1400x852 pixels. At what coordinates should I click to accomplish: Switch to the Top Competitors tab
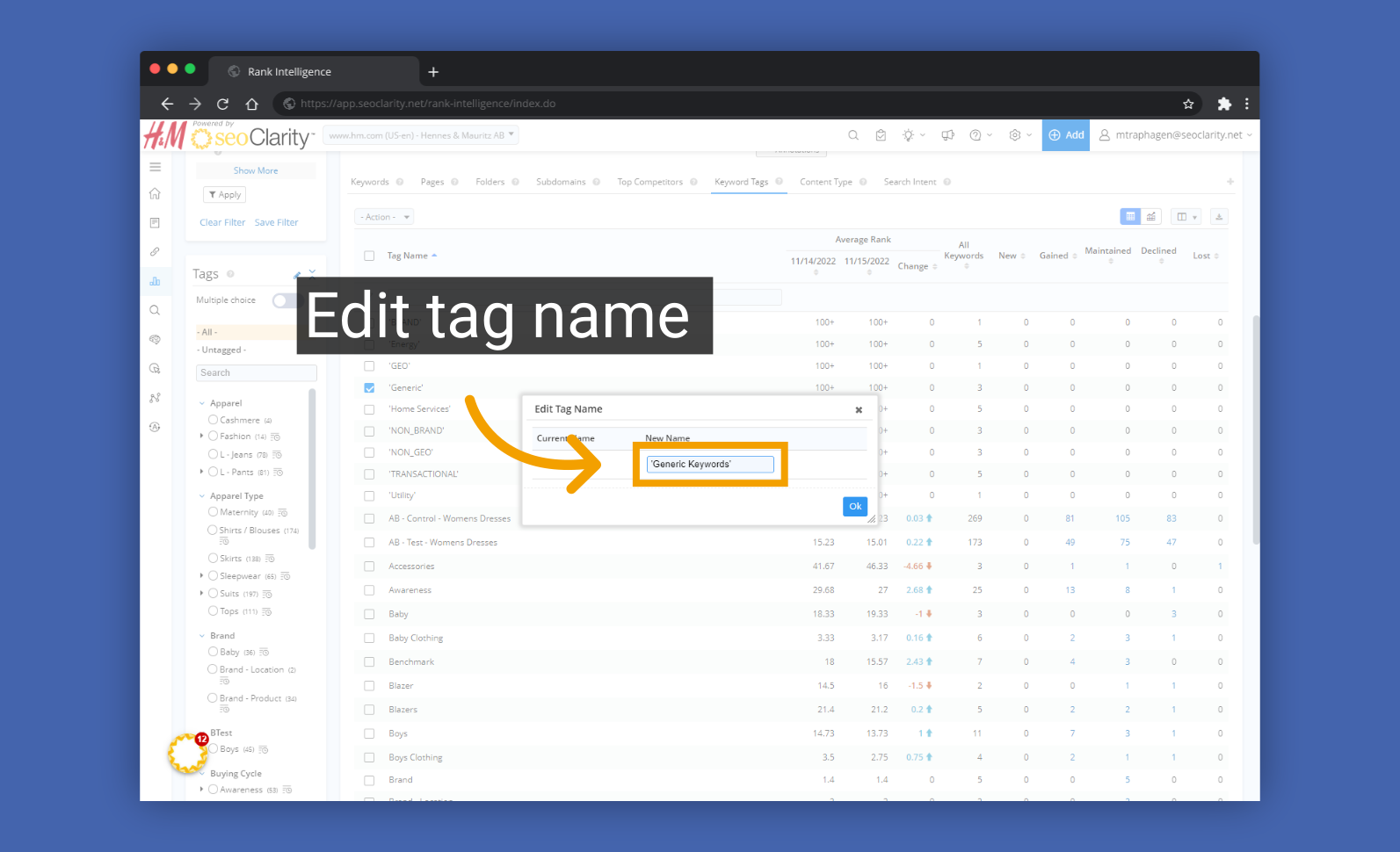[x=649, y=182]
